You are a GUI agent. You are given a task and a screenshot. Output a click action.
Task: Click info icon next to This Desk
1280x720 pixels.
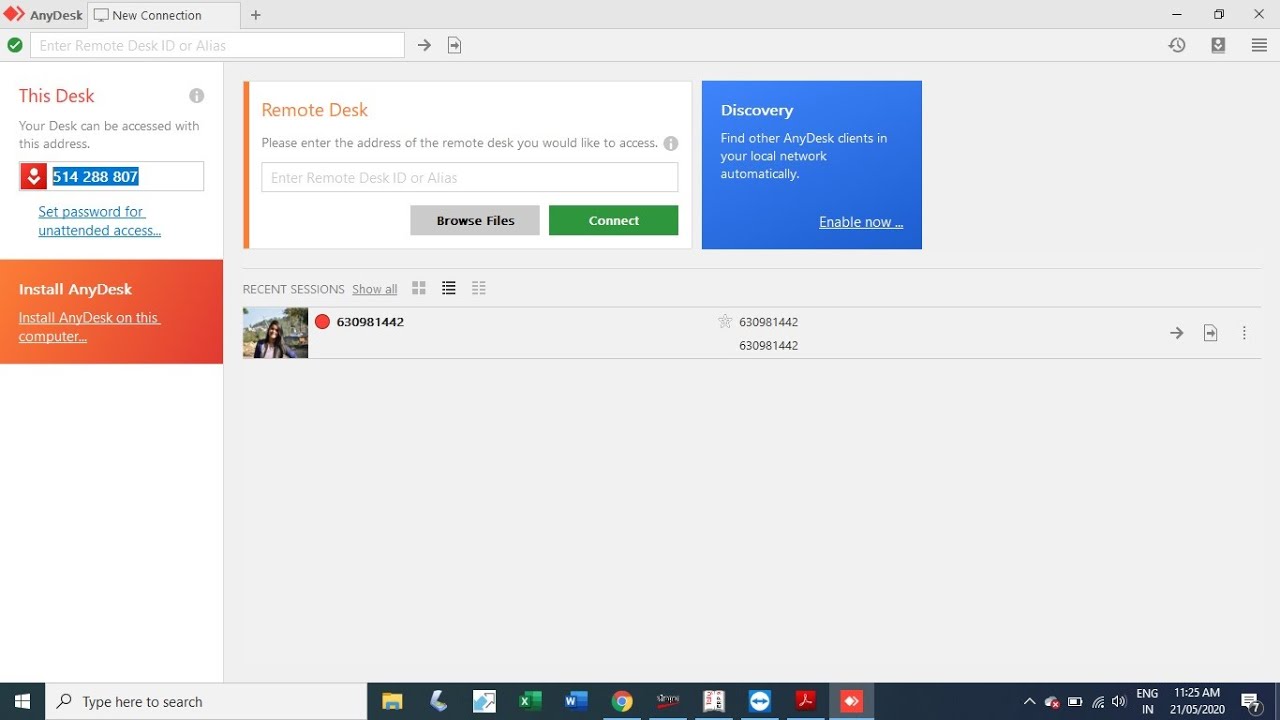pyautogui.click(x=197, y=96)
